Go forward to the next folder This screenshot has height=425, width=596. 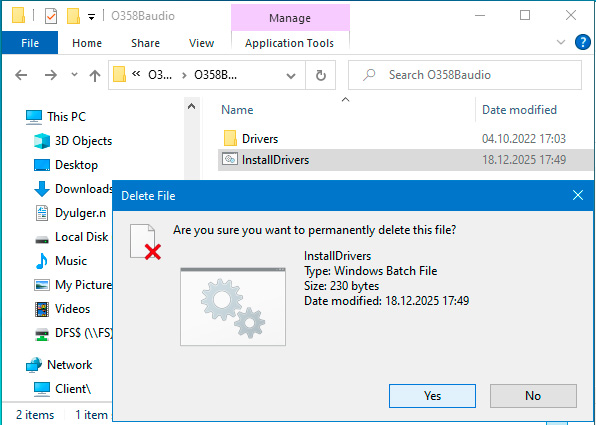pos(51,75)
